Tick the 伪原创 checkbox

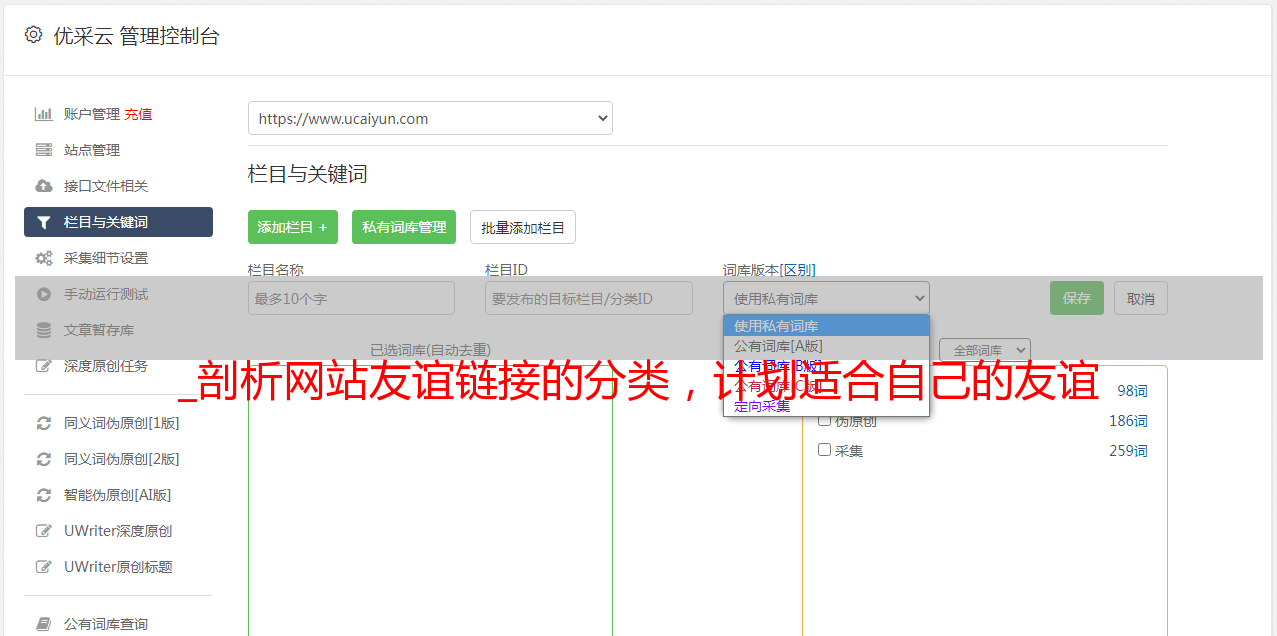point(825,420)
